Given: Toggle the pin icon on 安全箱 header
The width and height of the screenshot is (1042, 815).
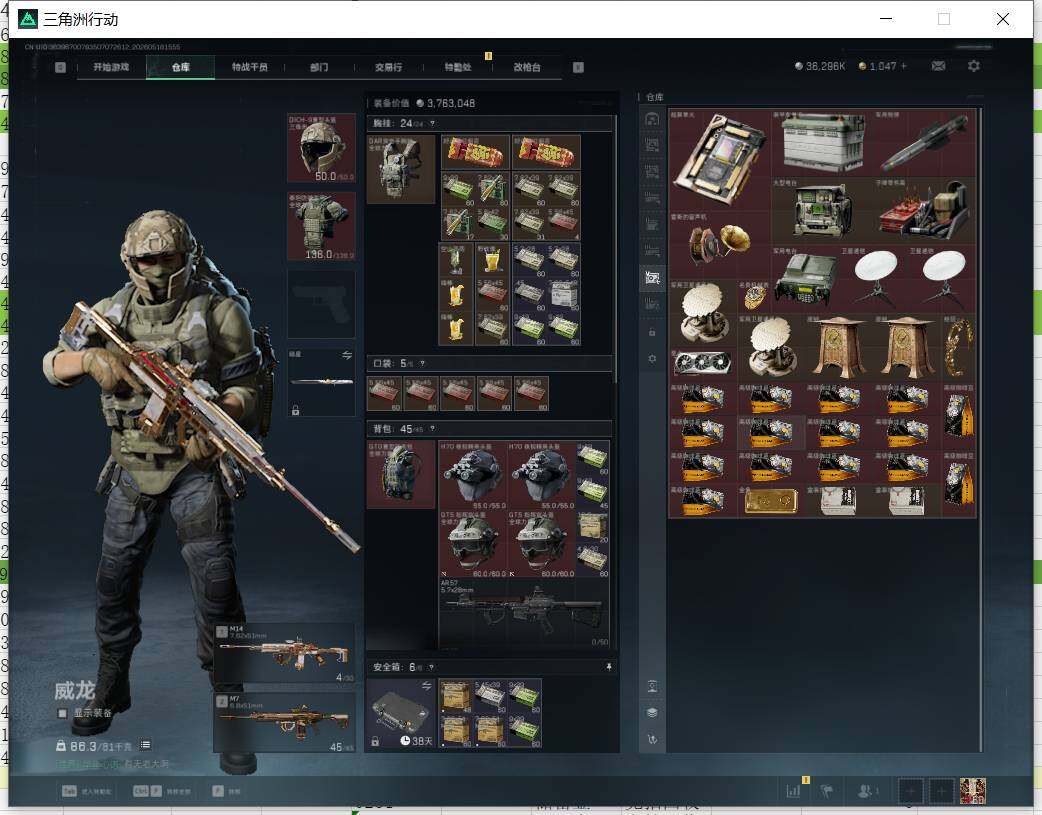Looking at the screenshot, I should [x=609, y=667].
